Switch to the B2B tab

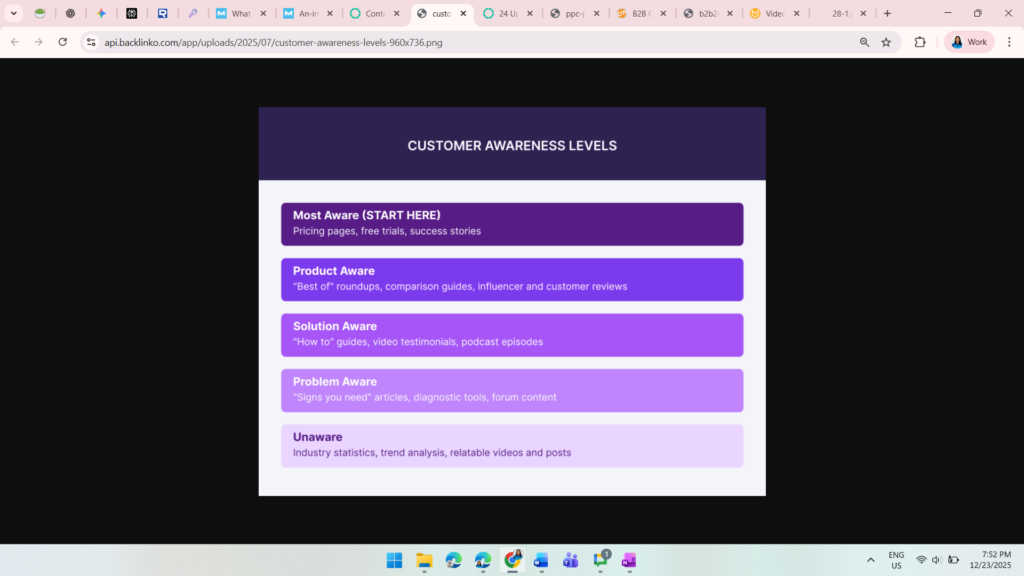tap(638, 13)
